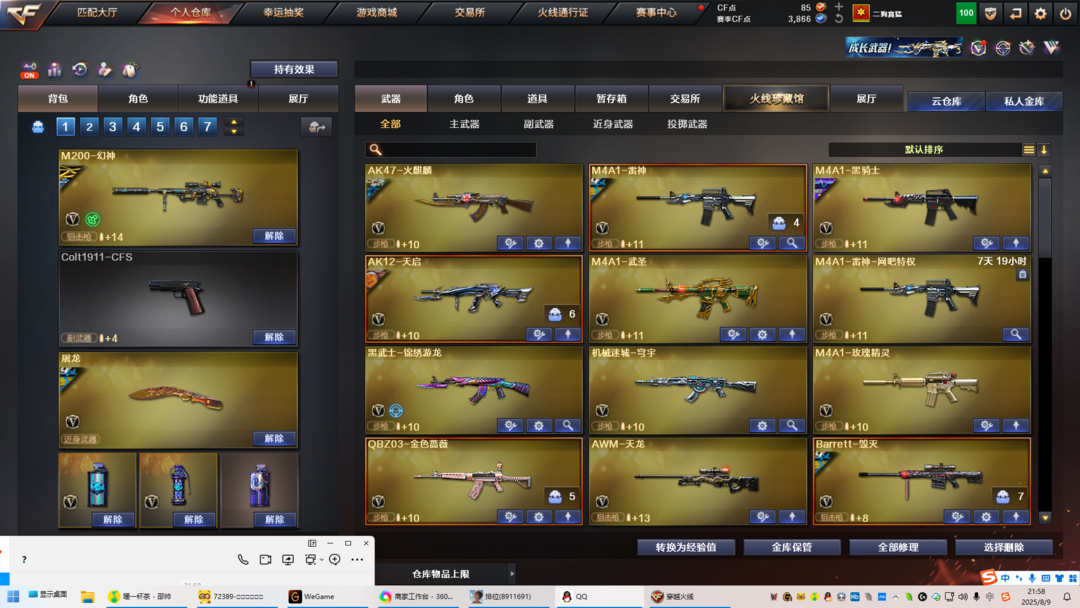Click the list view icon beside sort

click(x=1028, y=149)
